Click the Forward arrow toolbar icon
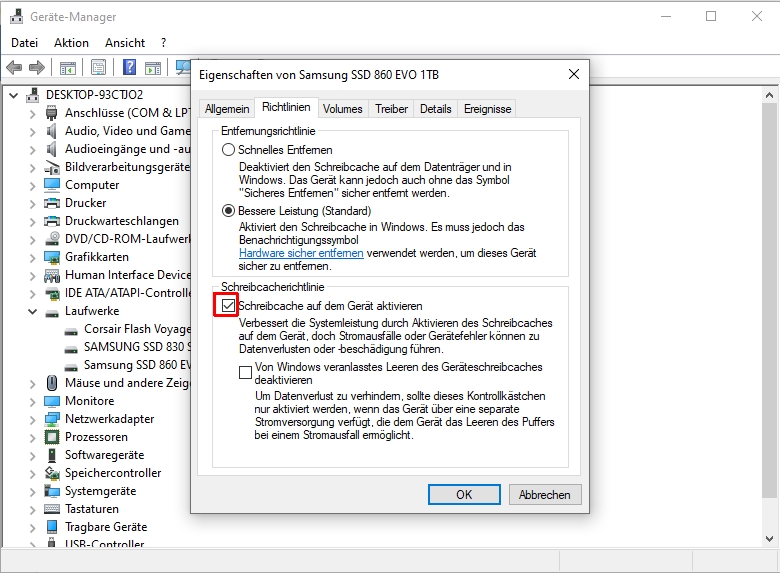 (37, 67)
